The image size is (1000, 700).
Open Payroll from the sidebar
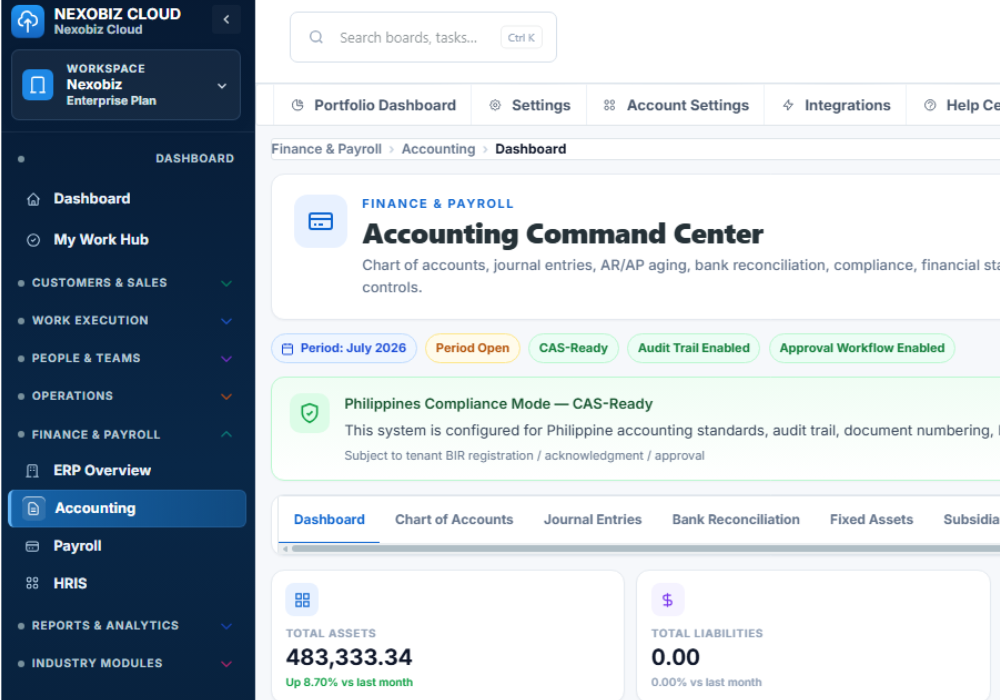127,546
